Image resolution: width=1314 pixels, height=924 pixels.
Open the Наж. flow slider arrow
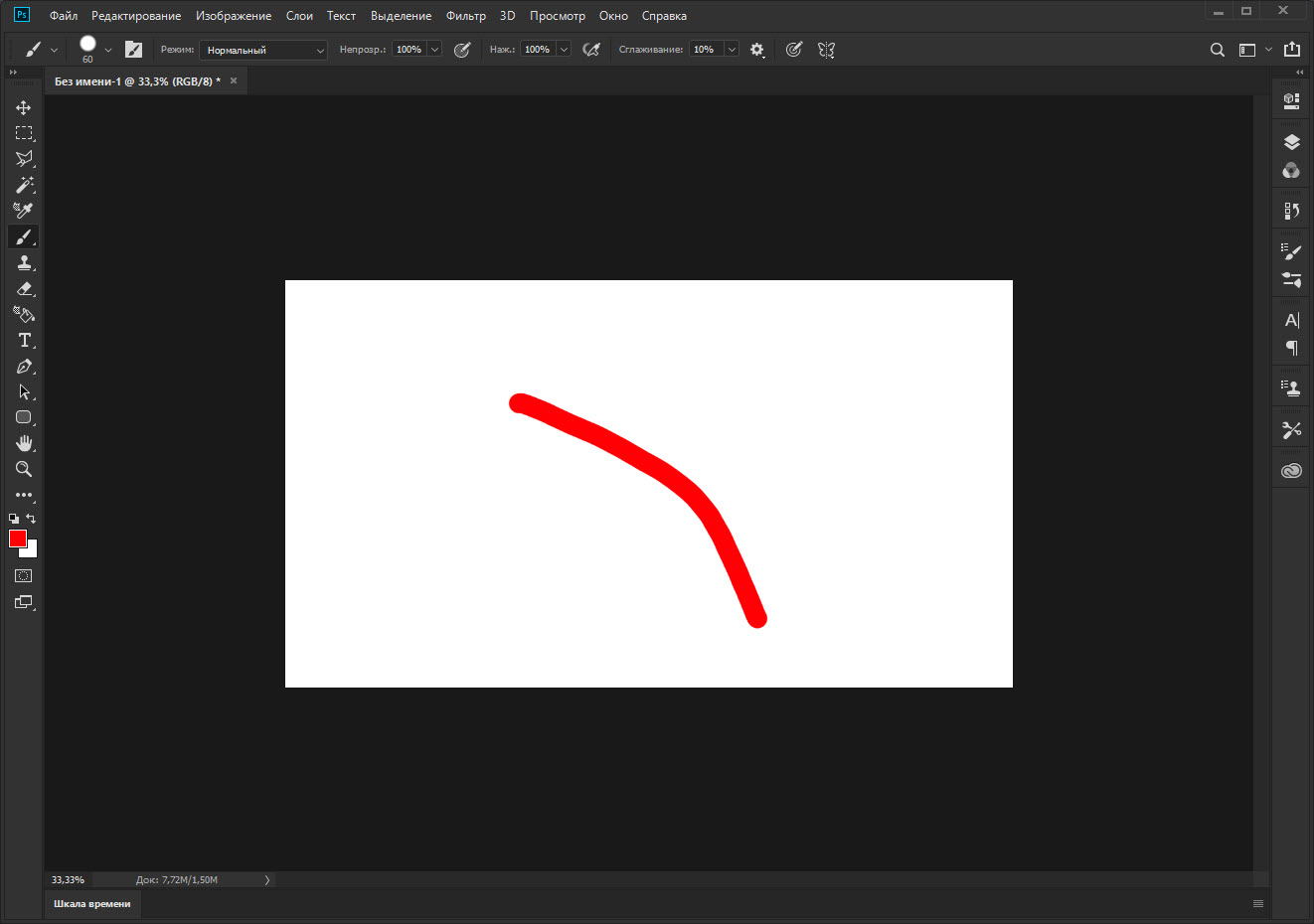(564, 50)
